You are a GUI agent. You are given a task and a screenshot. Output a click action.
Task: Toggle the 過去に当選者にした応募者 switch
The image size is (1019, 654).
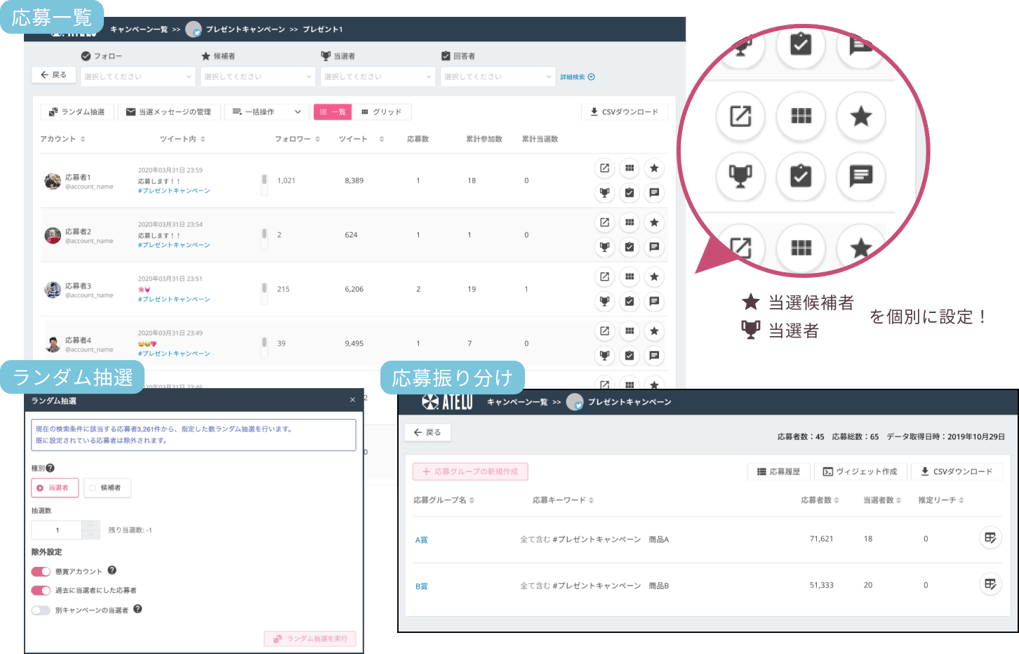[x=40, y=590]
